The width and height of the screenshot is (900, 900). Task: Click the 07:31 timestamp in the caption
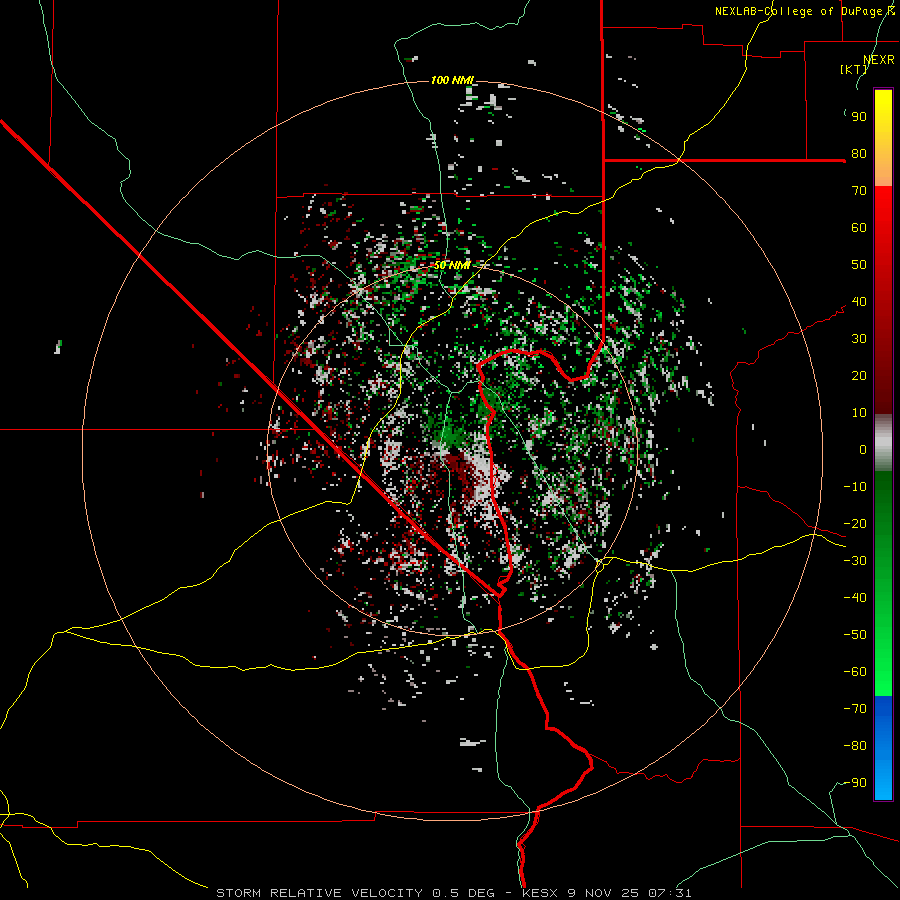(669, 893)
